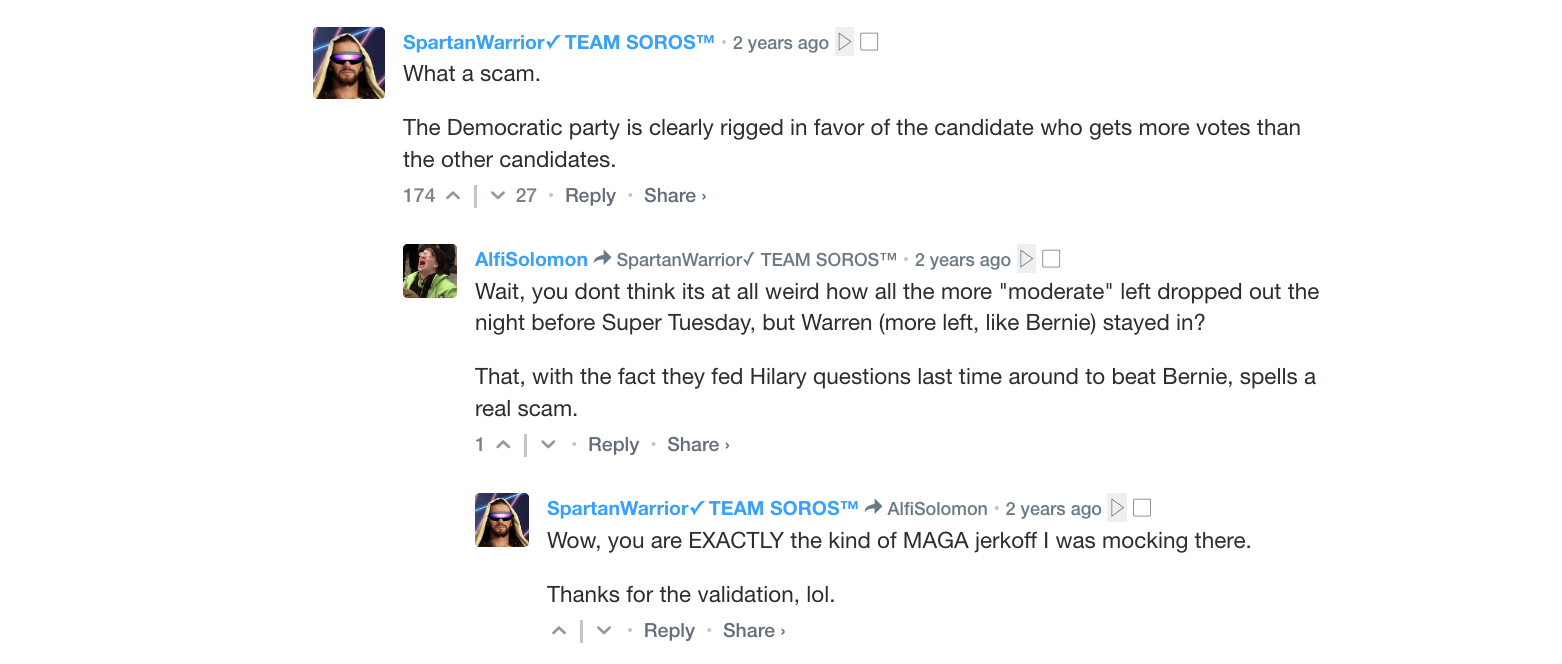Upvote the "Thanks for the validation" comment
1562x664 pixels.
[x=559, y=631]
